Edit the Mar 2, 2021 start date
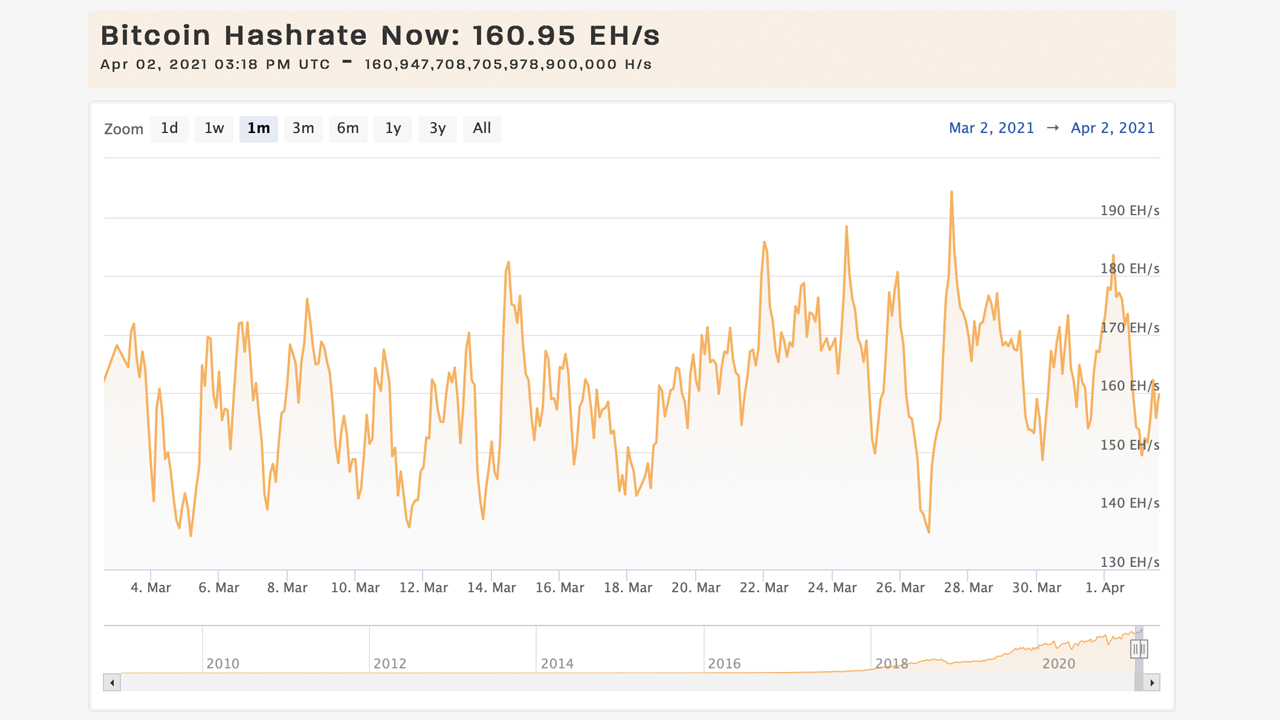This screenshot has height=720, width=1280. coord(991,128)
